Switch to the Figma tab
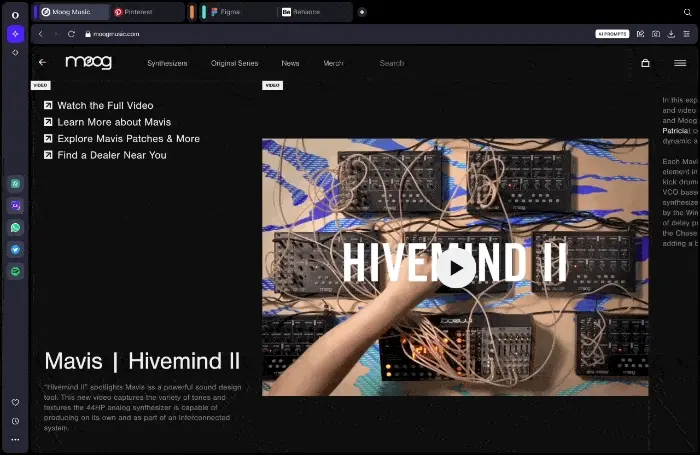Image resolution: width=700 pixels, height=455 pixels. [241, 12]
